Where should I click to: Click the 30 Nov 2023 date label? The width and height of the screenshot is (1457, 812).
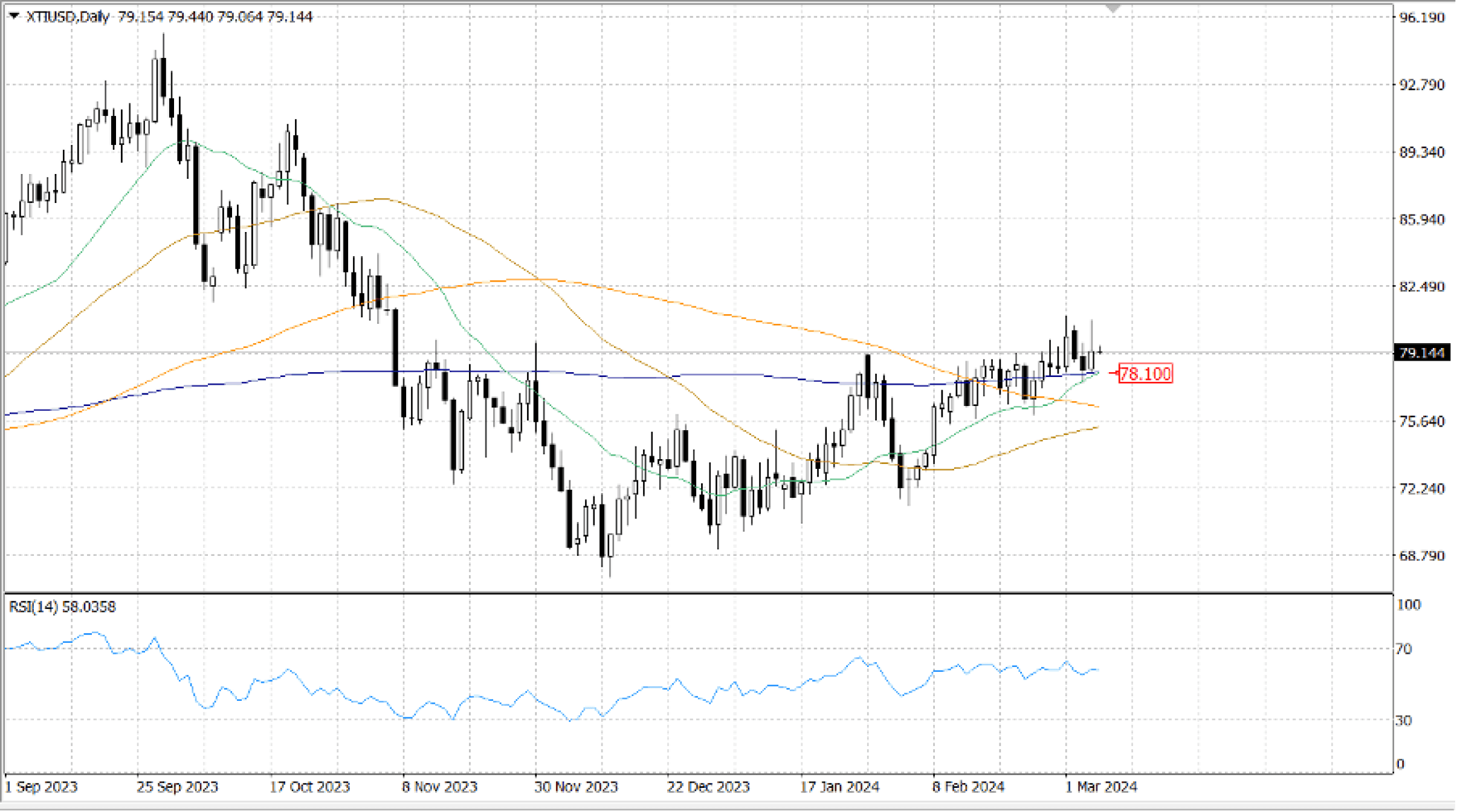click(576, 787)
